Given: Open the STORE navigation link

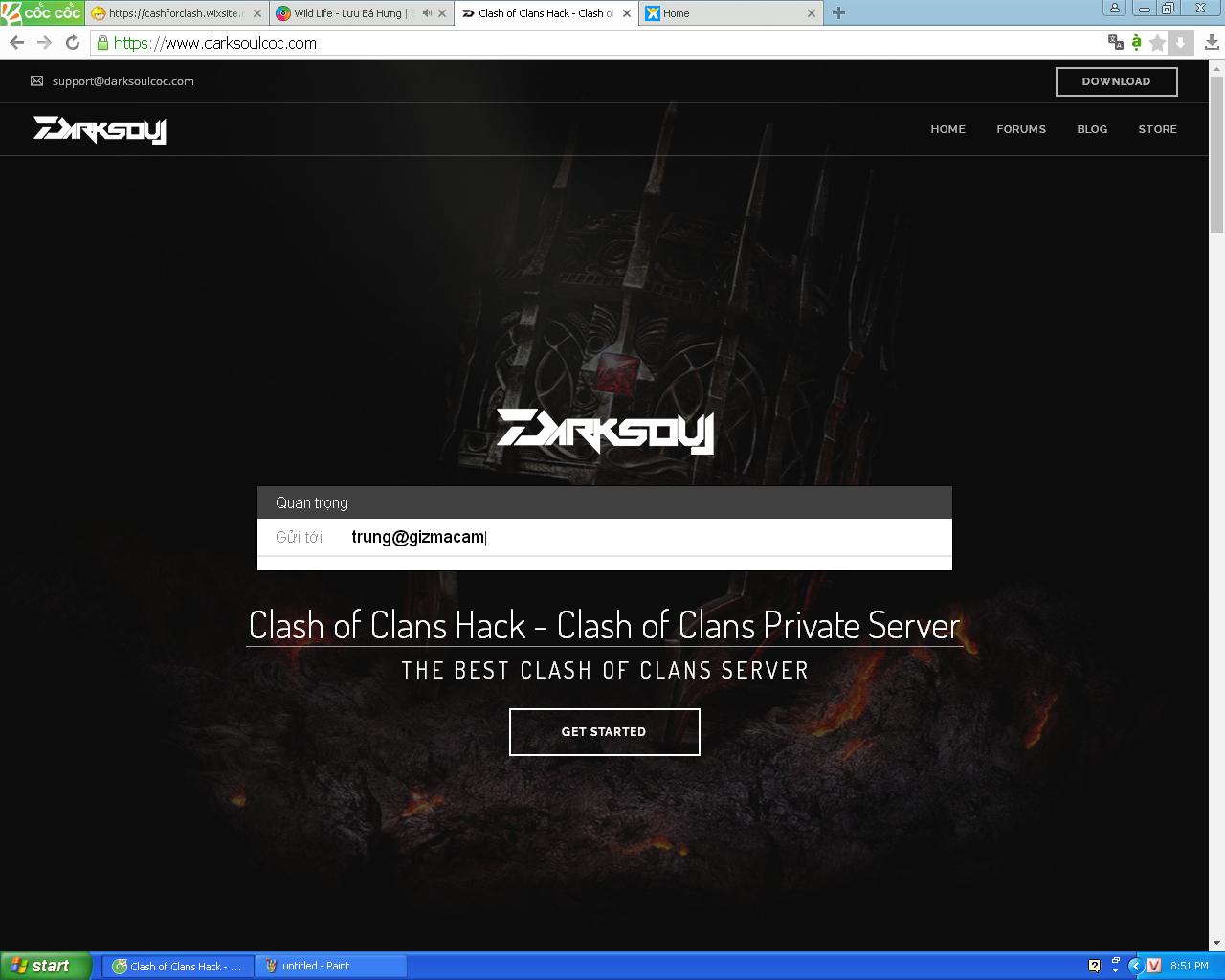Looking at the screenshot, I should (x=1157, y=129).
